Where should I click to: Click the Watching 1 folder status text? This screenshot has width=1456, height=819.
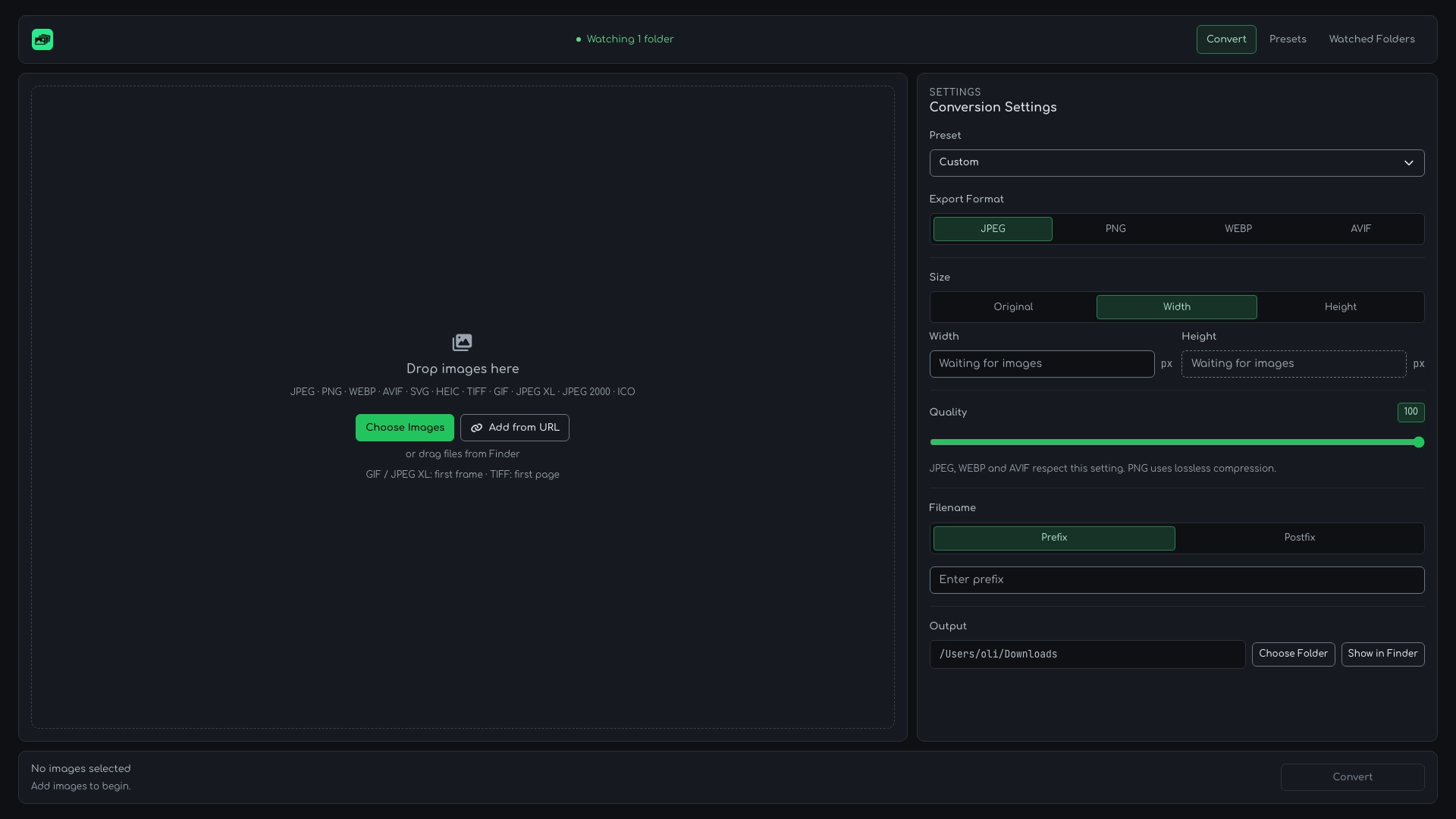tap(629, 39)
